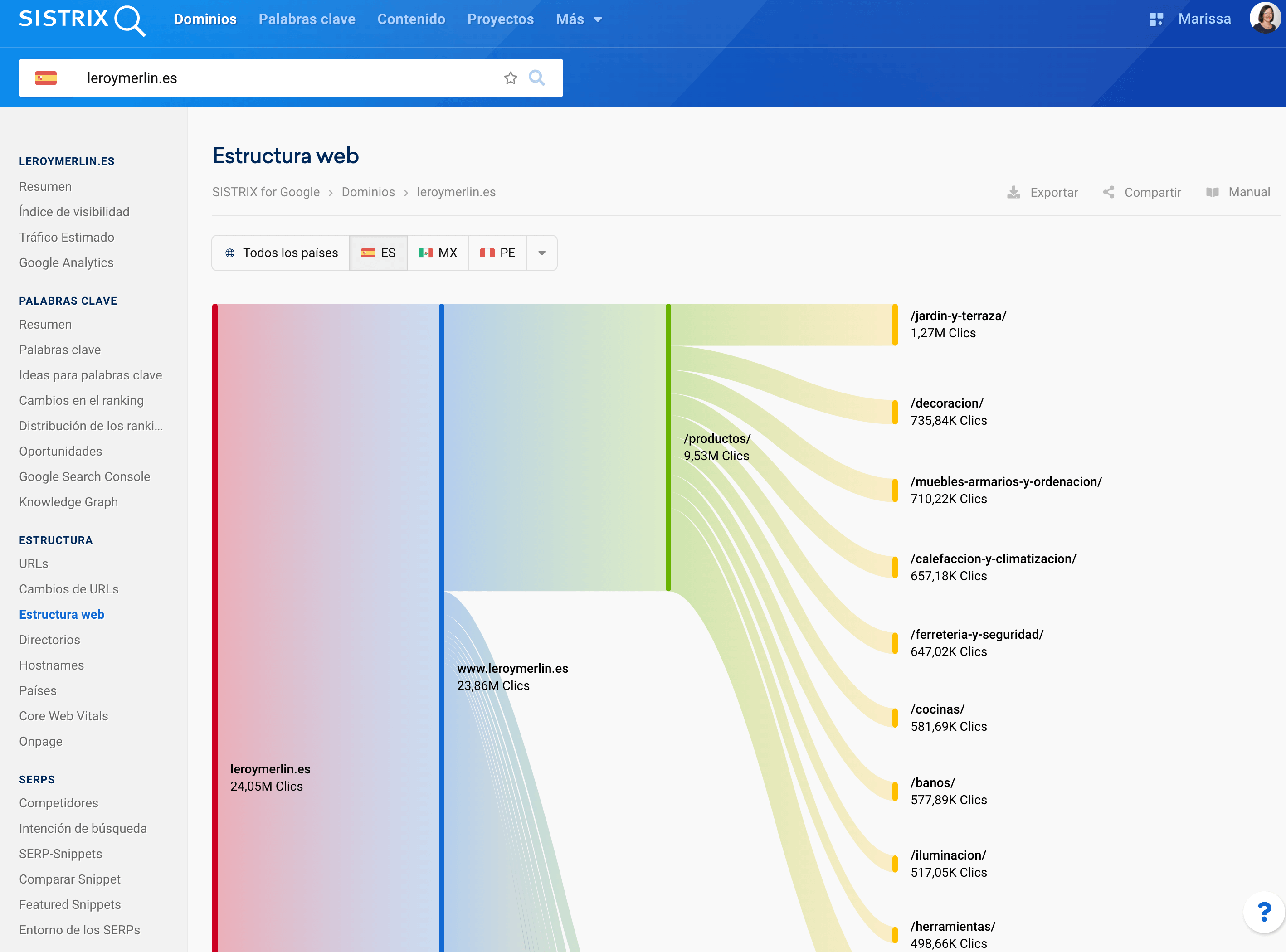1286x952 pixels.
Task: Click the magnifier search icon
Action: click(536, 78)
